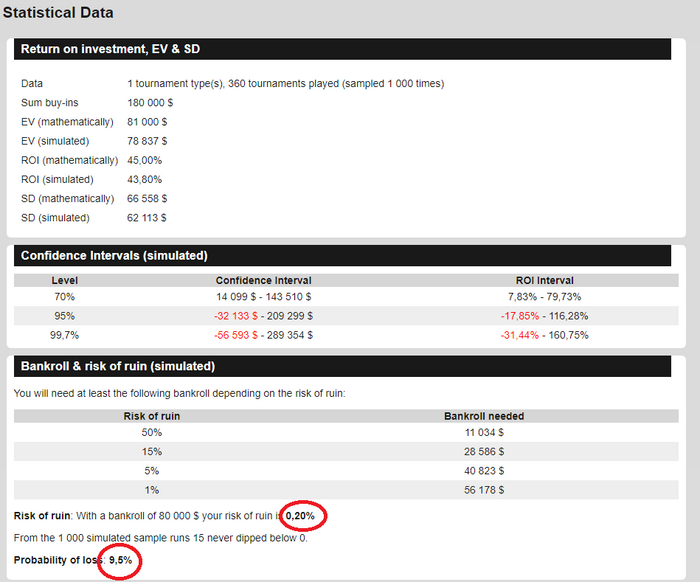Select ROI (simulated) value 43,80%
700x582 pixels.
pyautogui.click(x=145, y=180)
